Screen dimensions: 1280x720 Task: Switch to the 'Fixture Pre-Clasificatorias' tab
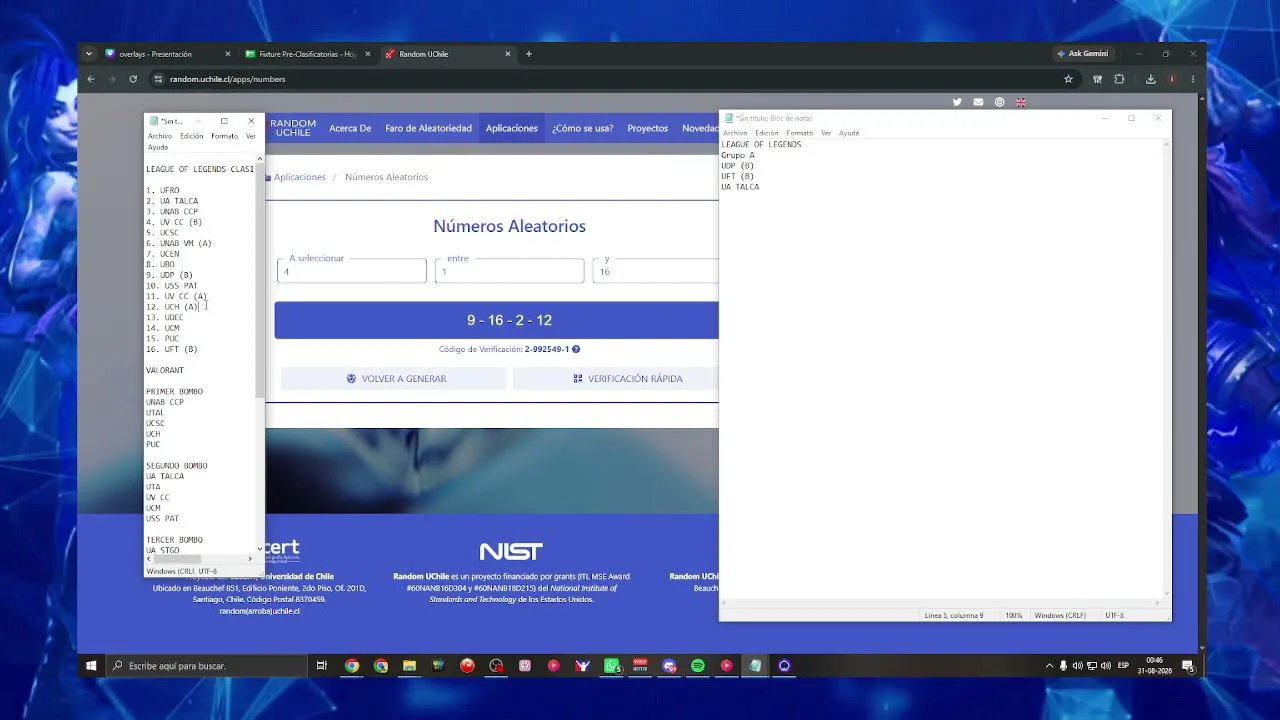pyautogui.click(x=306, y=54)
